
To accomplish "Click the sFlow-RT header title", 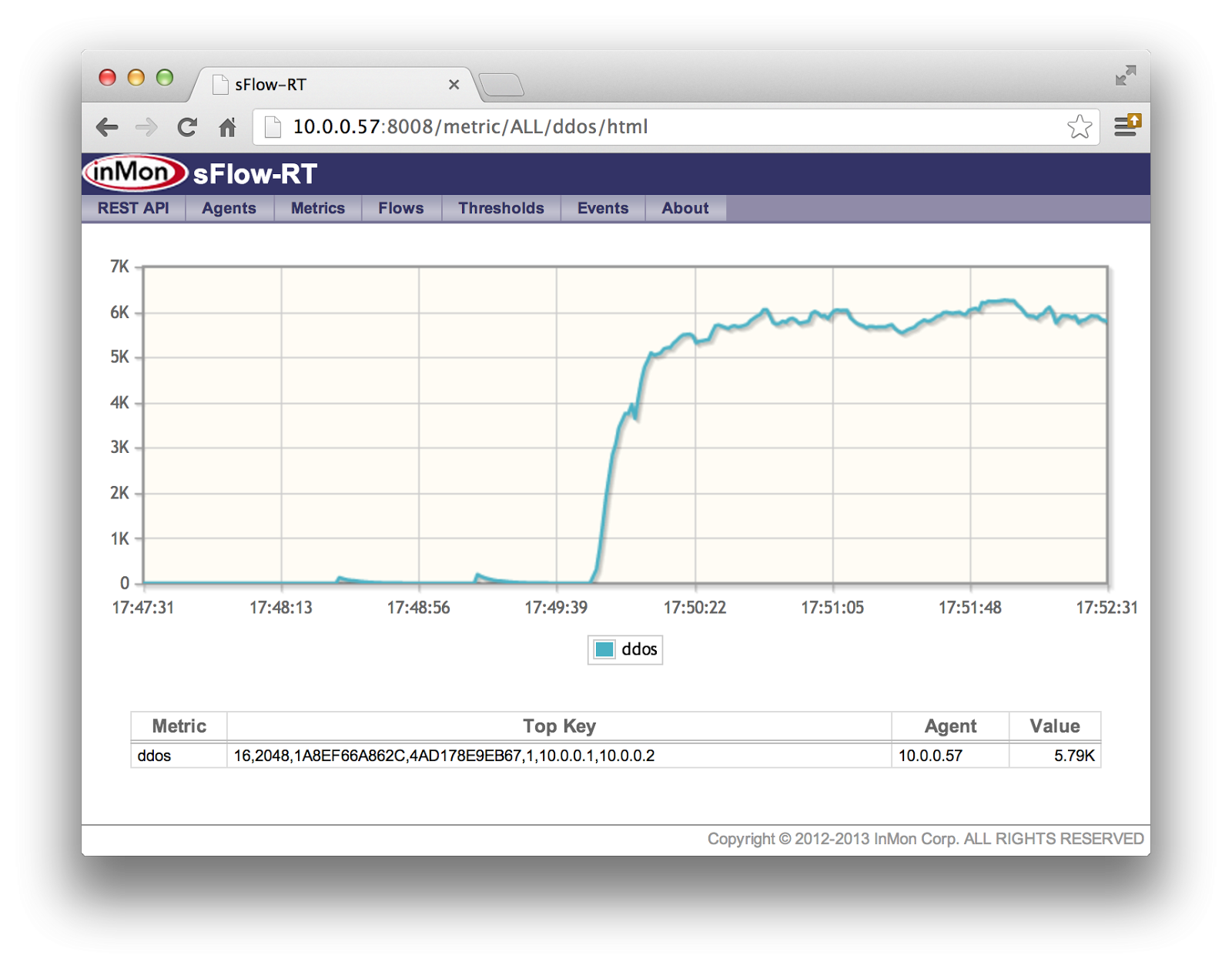I will pyautogui.click(x=255, y=174).
